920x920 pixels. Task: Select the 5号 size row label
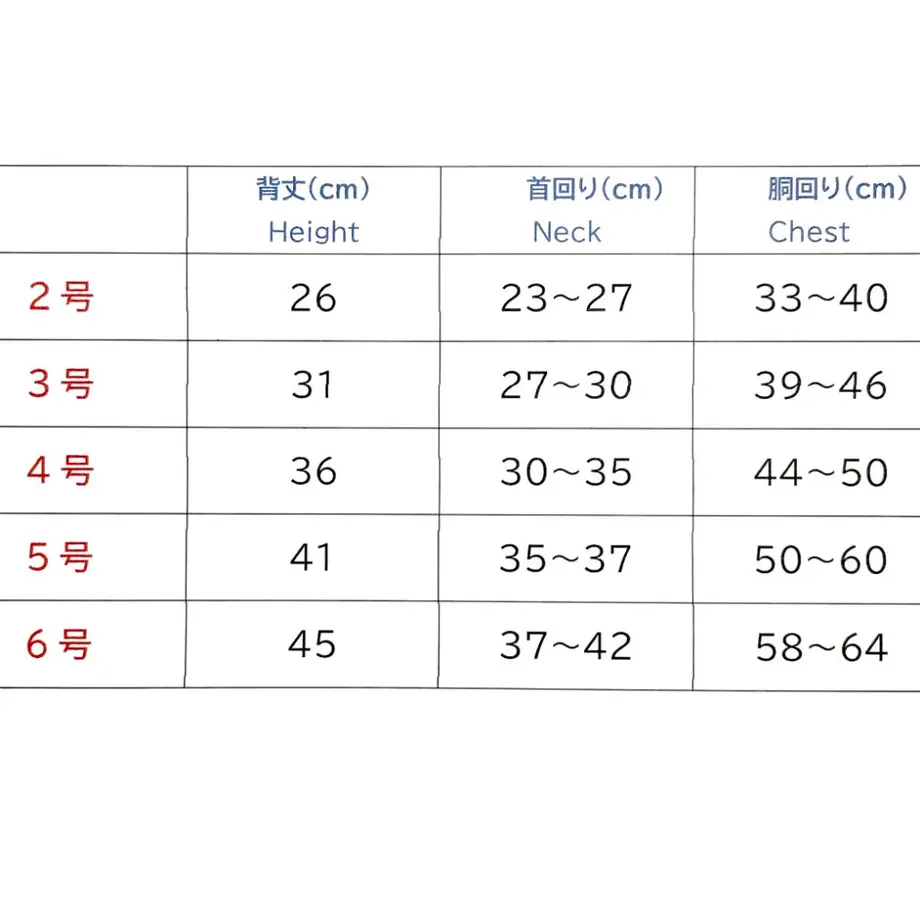pyautogui.click(x=60, y=557)
